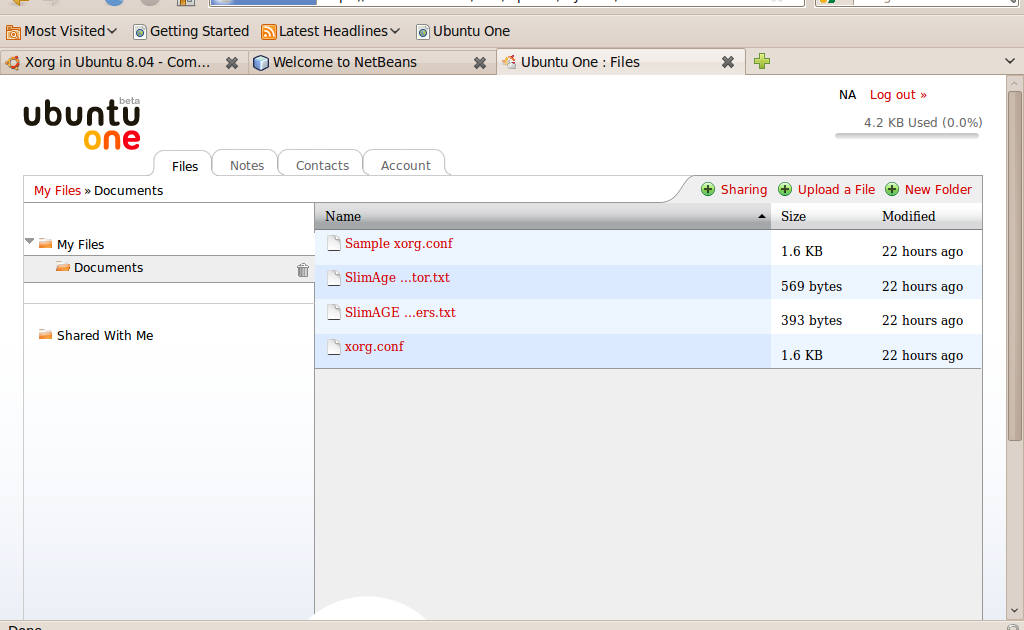Select Shared With Me folder
The height and width of the screenshot is (630, 1024).
point(105,335)
